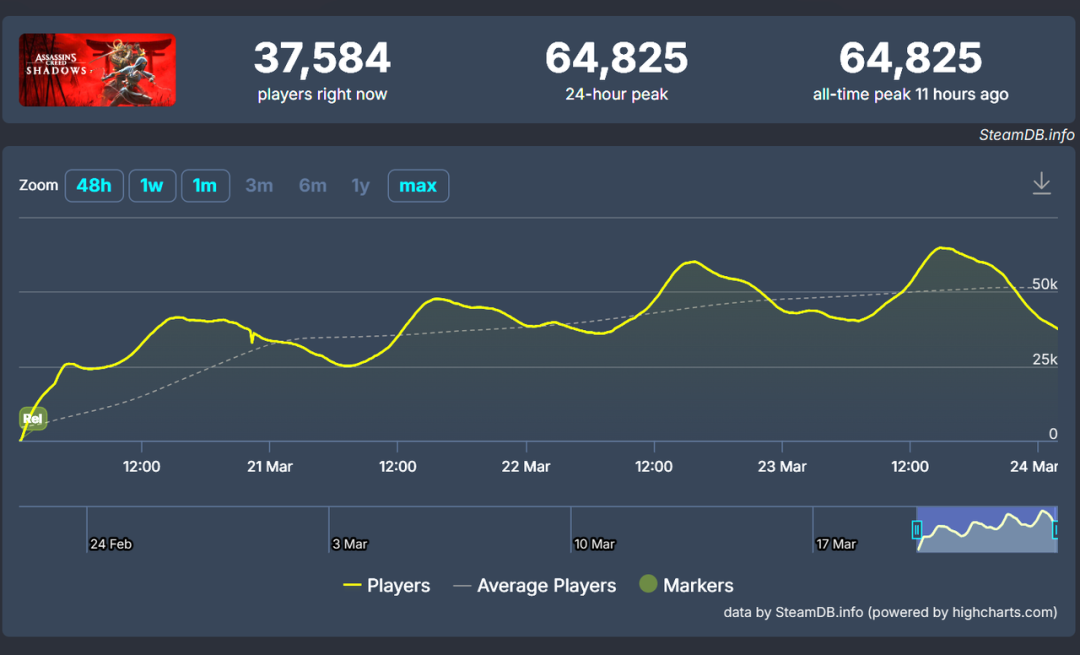Click the 10 Mar navigator date label
The image size is (1080, 655).
tap(594, 544)
